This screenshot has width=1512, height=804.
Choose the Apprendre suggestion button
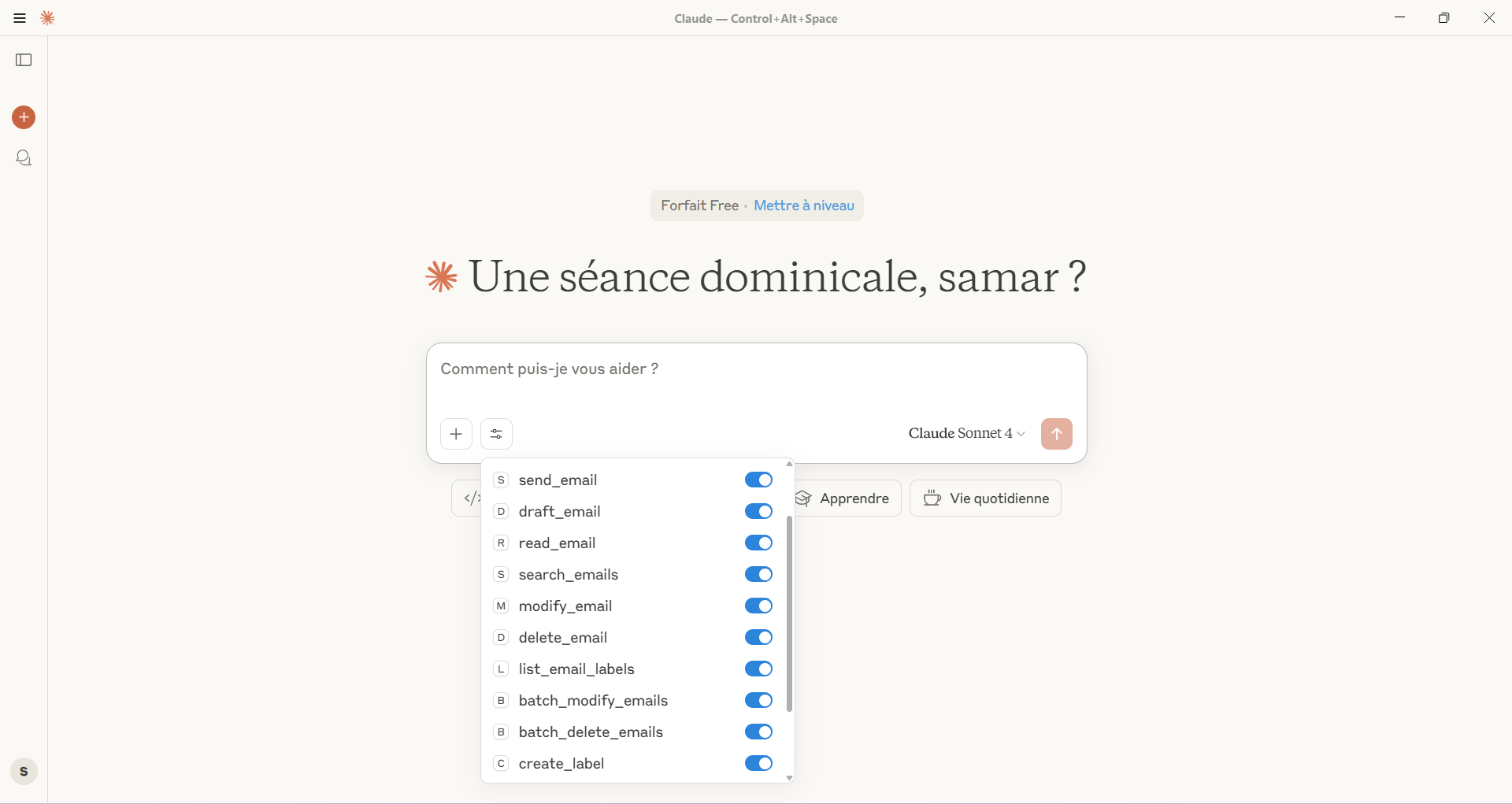pyautogui.click(x=847, y=498)
